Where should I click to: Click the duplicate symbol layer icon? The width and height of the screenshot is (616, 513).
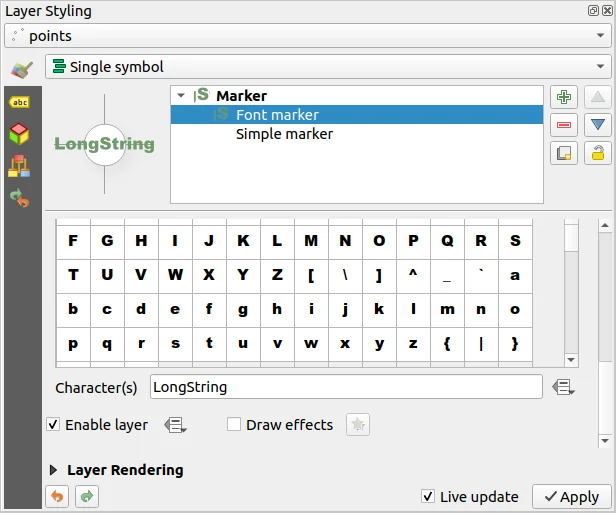[x=564, y=153]
